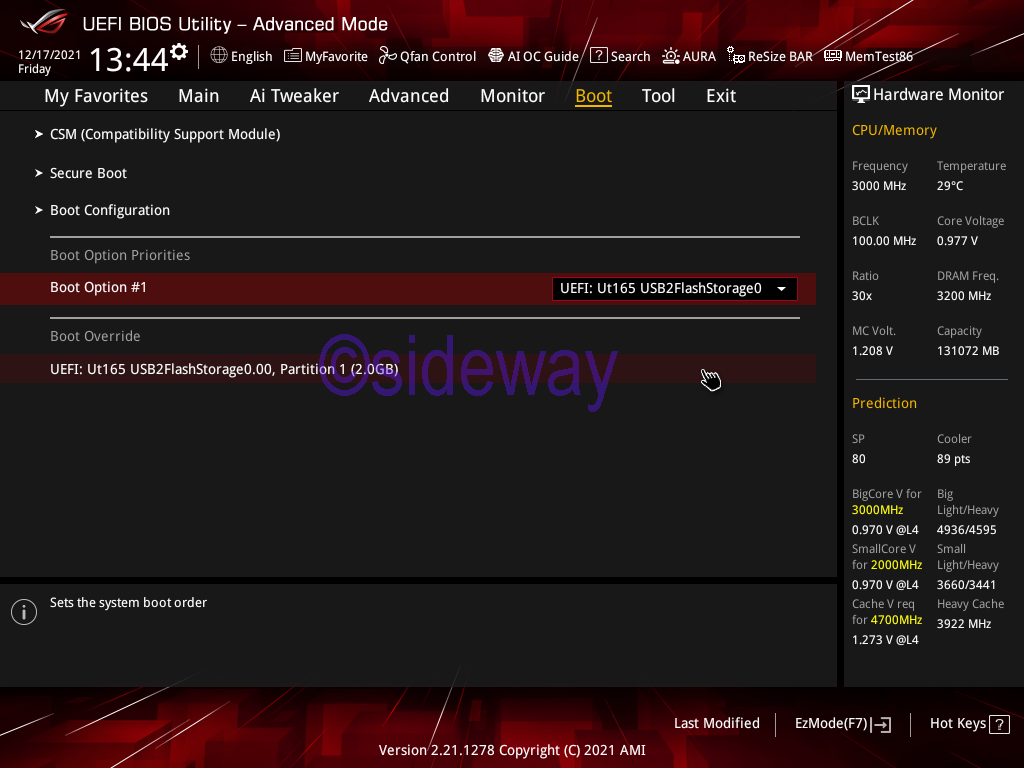1024x768 pixels.
Task: Boot from UEFI: Ut165 USB2FlashStorage0.00 override
Action: coord(408,370)
